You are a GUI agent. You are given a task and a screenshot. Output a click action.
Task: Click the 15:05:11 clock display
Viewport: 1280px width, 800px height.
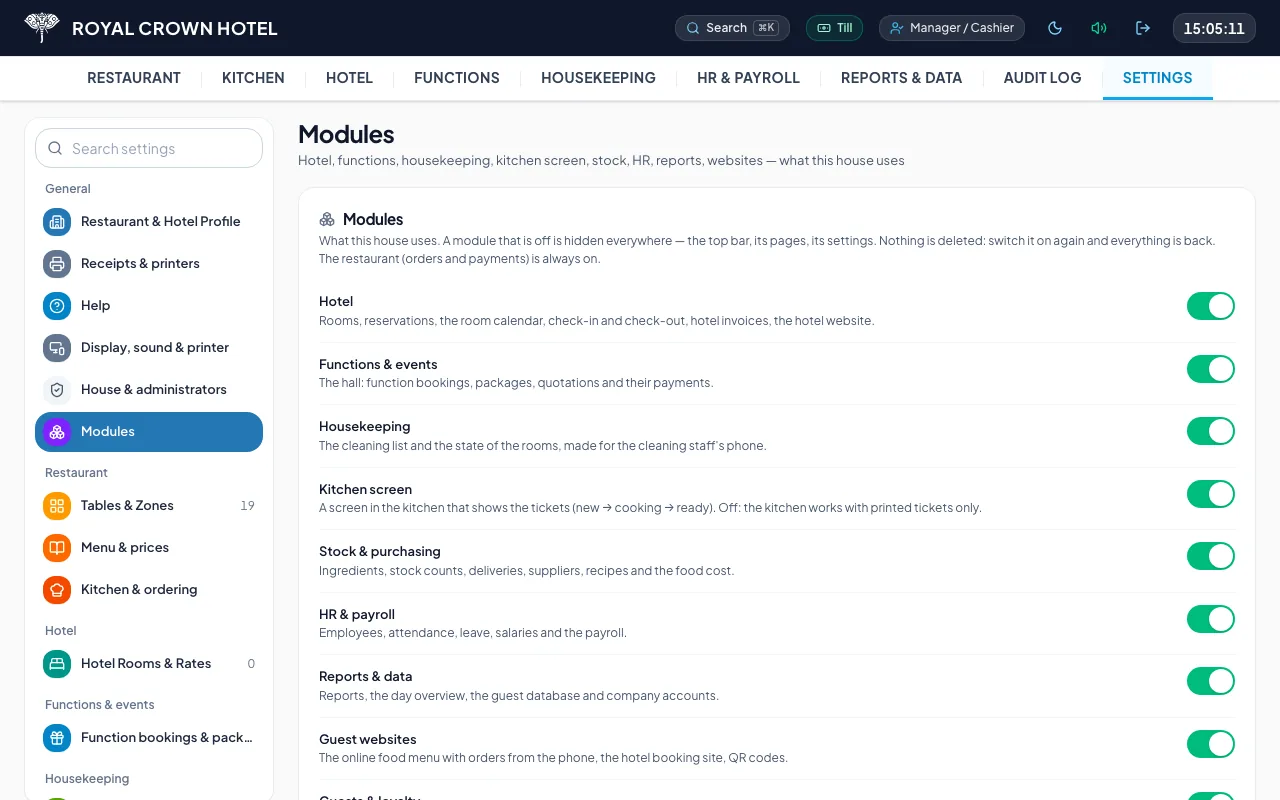[1214, 28]
